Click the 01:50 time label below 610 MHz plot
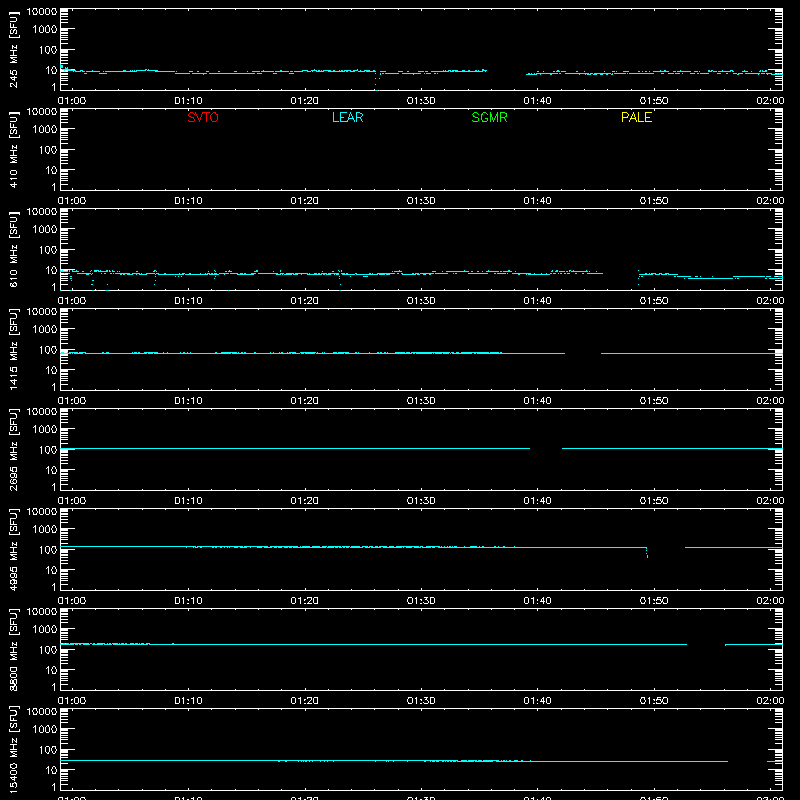Image resolution: width=800 pixels, height=800 pixels. (x=654, y=301)
